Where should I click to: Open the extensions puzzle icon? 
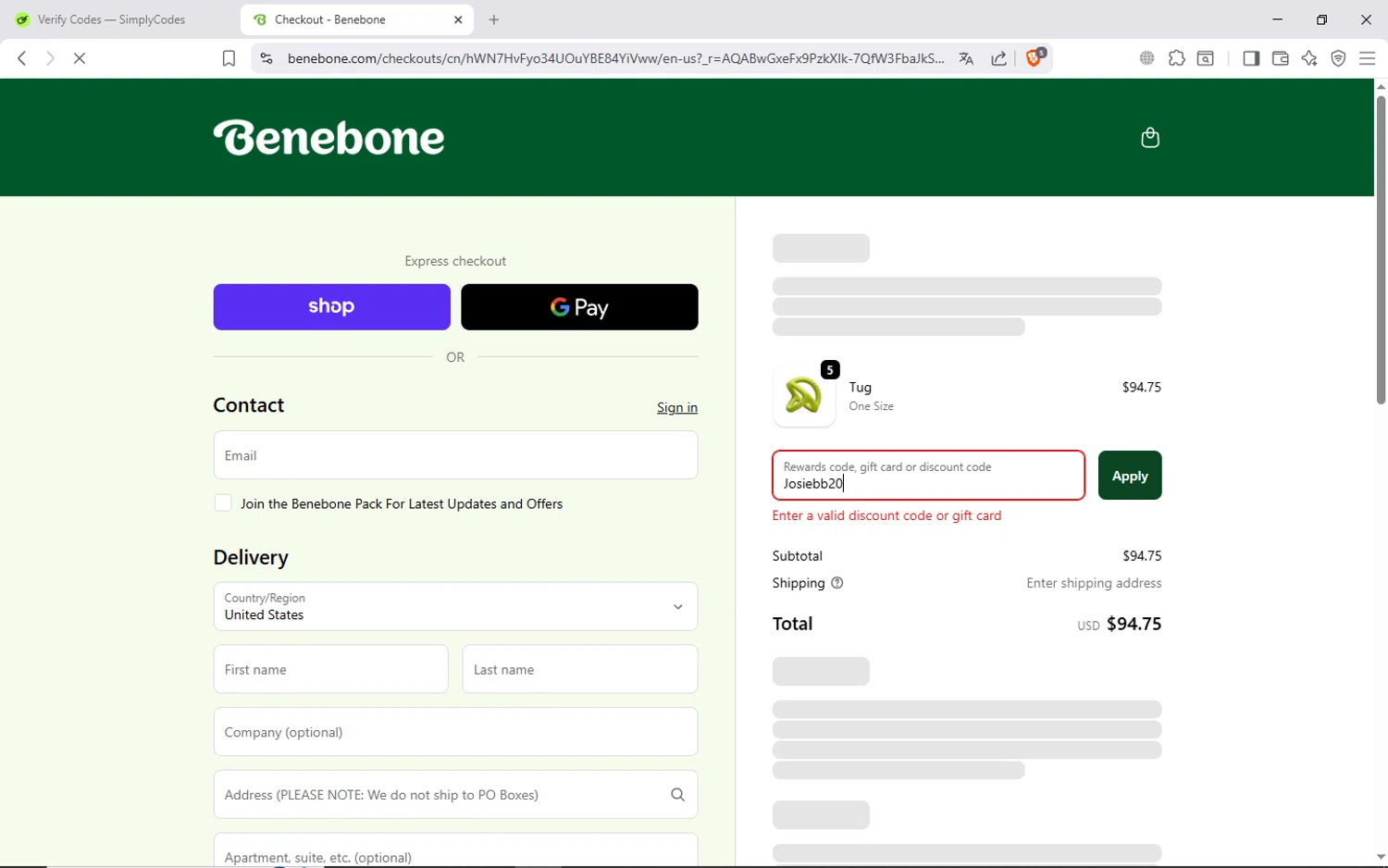tap(1176, 58)
